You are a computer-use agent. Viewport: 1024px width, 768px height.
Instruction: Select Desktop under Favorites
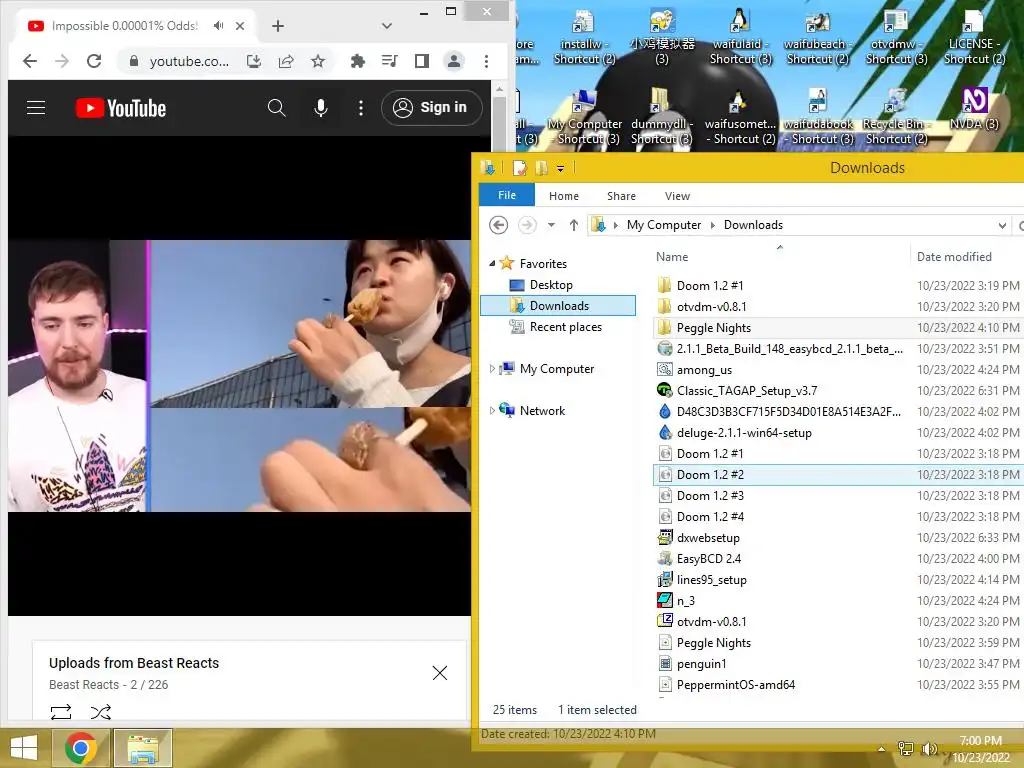(551, 285)
